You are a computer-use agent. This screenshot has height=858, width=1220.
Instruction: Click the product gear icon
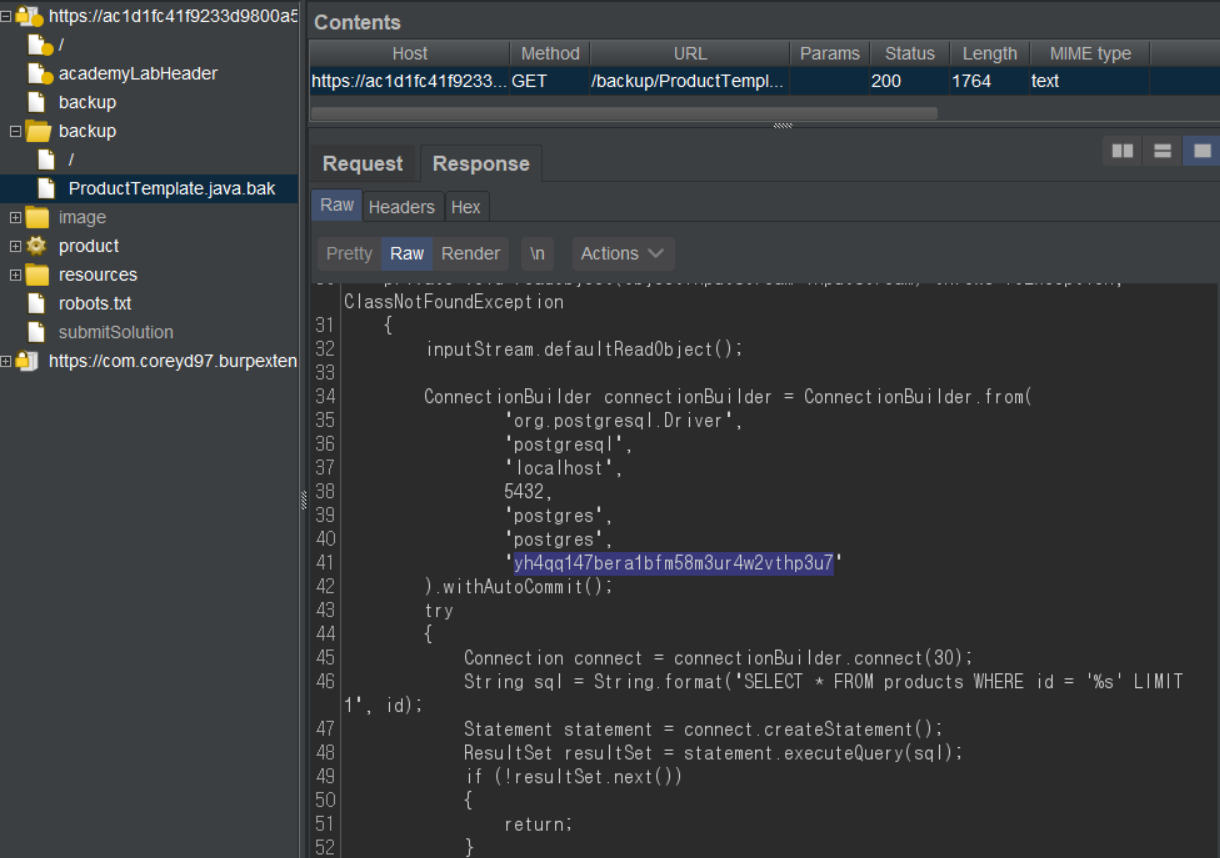(x=37, y=246)
